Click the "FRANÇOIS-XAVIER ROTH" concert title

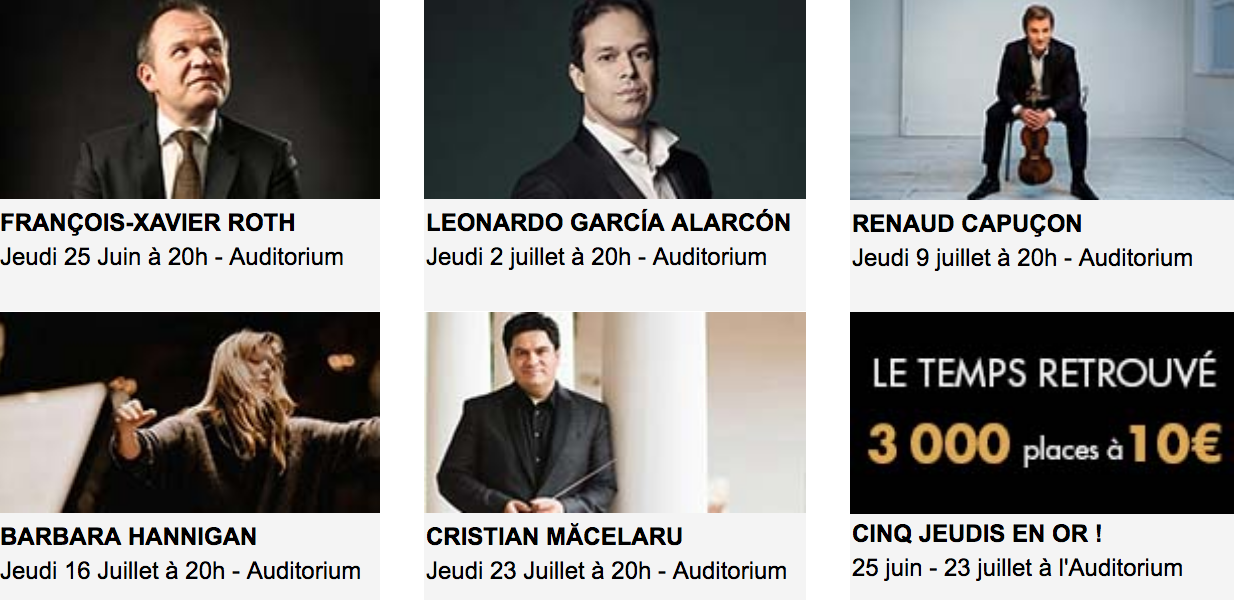click(x=148, y=223)
